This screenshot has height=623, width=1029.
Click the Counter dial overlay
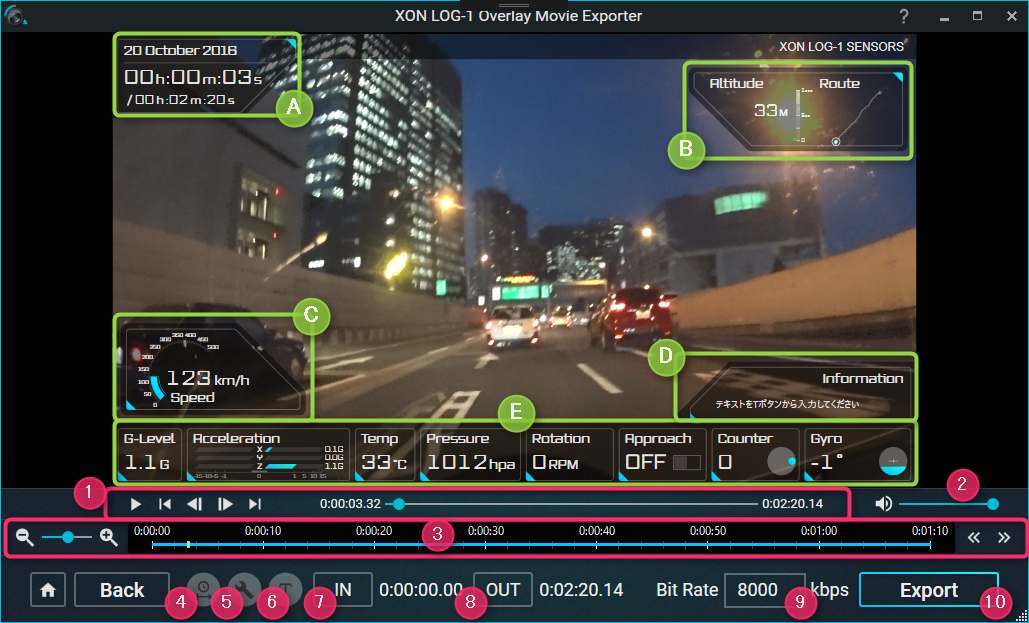tap(782, 461)
